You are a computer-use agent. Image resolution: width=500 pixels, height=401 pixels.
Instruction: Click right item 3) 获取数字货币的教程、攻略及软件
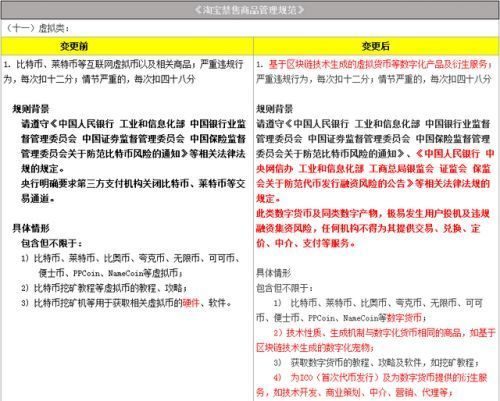[x=377, y=363]
